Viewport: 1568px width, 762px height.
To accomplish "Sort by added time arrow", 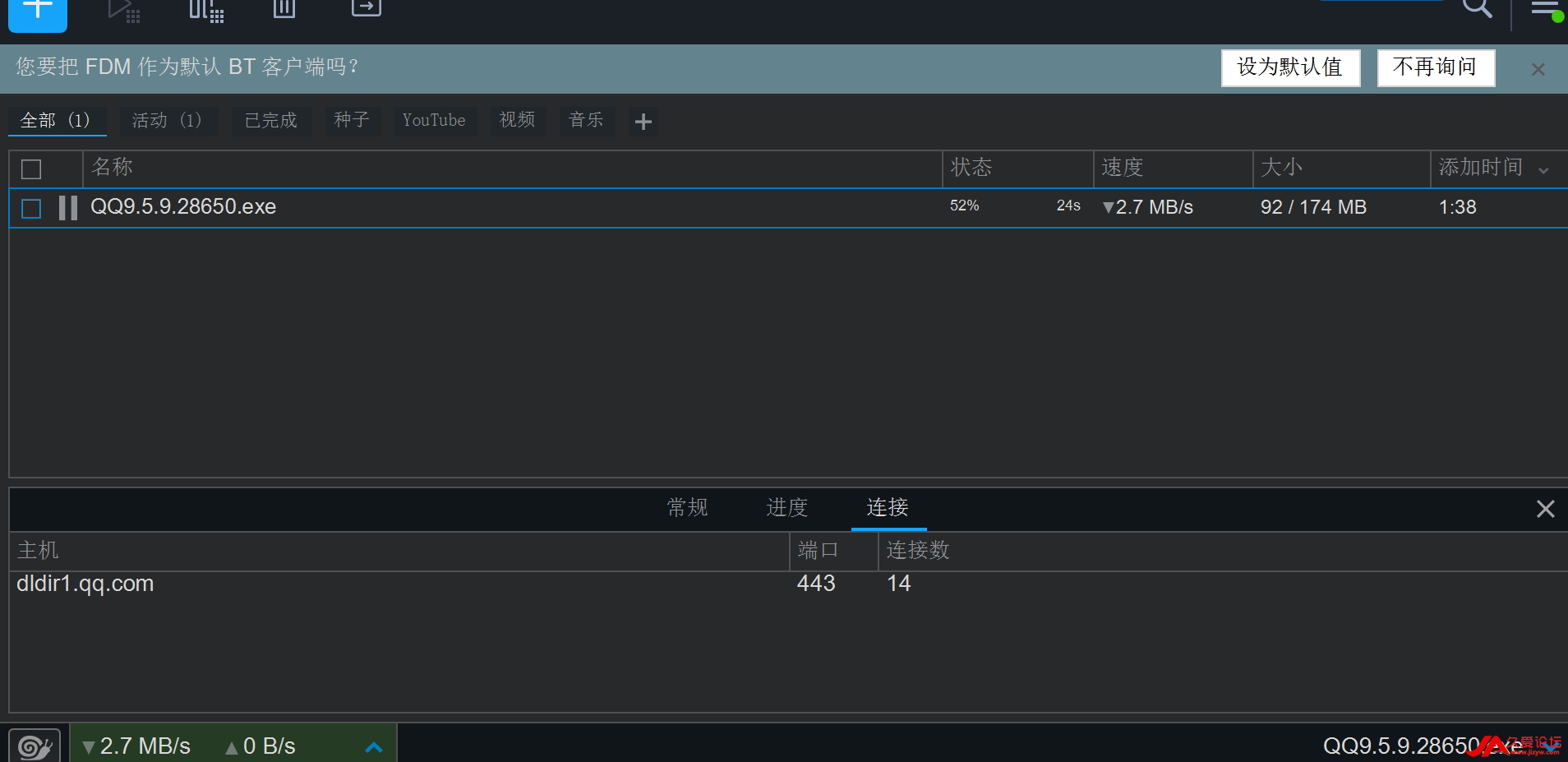I will (x=1543, y=171).
